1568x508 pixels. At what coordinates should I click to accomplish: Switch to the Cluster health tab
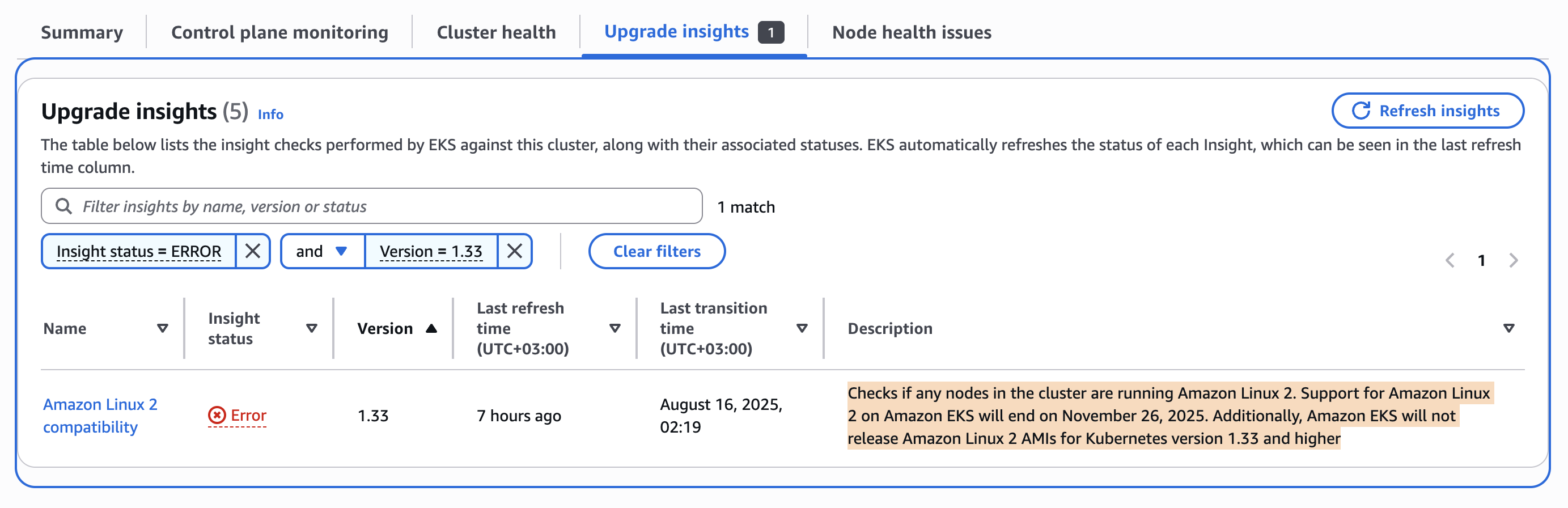[495, 32]
